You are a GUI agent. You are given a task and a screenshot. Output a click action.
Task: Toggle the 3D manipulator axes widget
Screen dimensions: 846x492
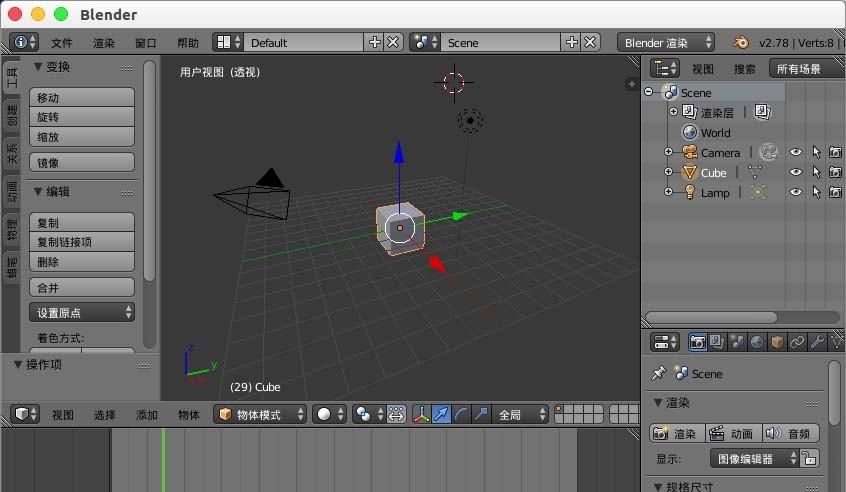point(421,414)
